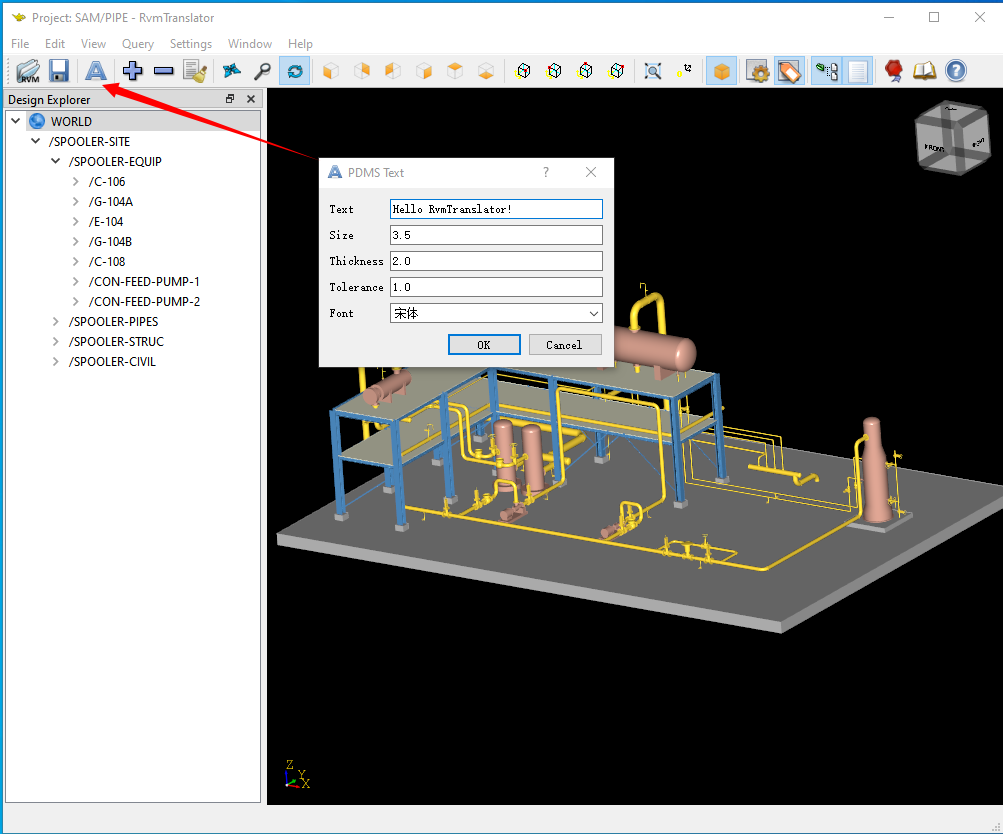Expand the /SPOOLER-CIVIL node
The height and width of the screenshot is (834, 1003).
coord(56,361)
